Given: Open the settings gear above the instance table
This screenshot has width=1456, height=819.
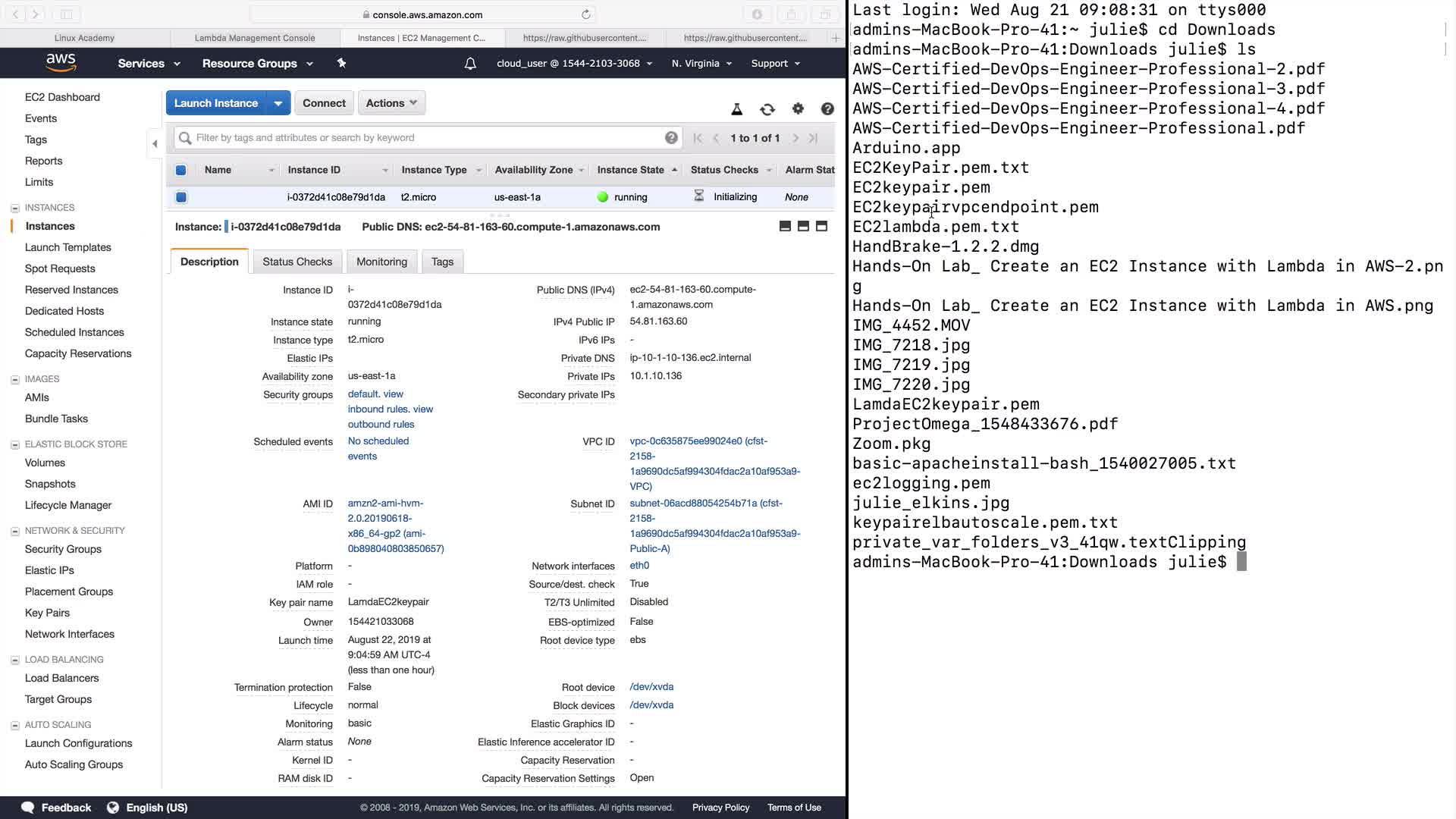Looking at the screenshot, I should point(798,109).
